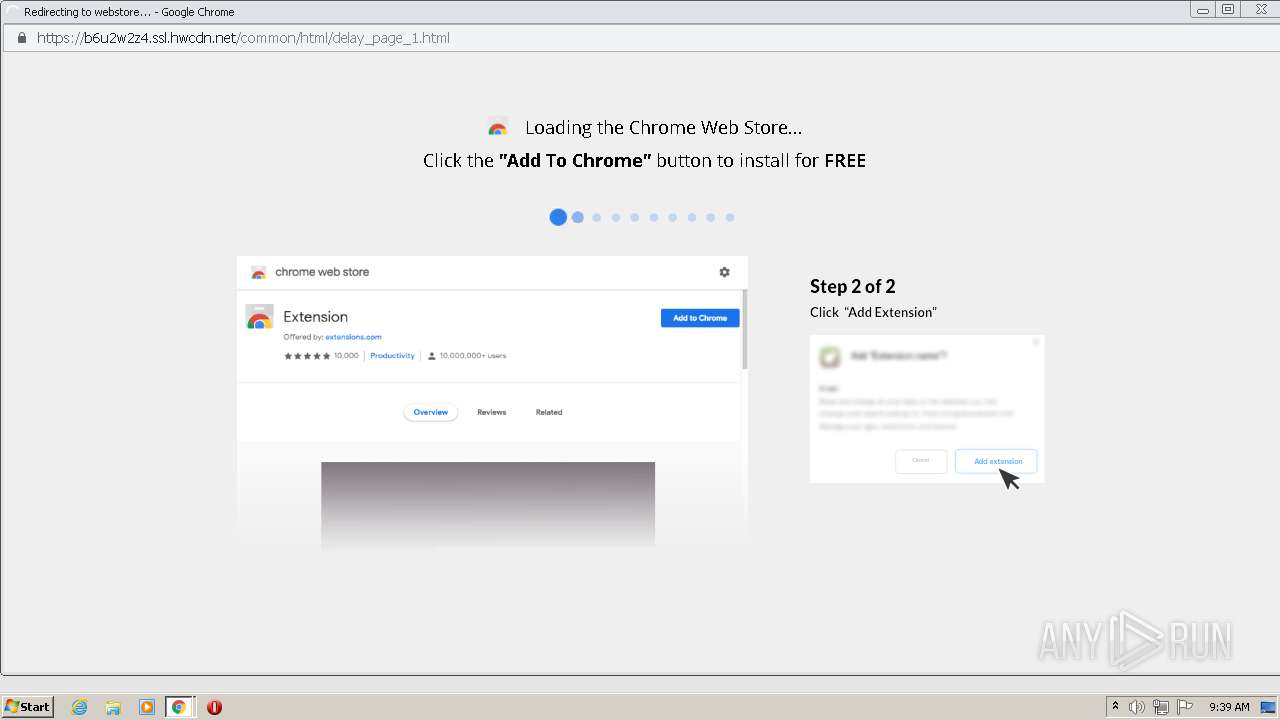Open the extensions.com offered-by link
Viewport: 1280px width, 720px height.
pos(353,337)
